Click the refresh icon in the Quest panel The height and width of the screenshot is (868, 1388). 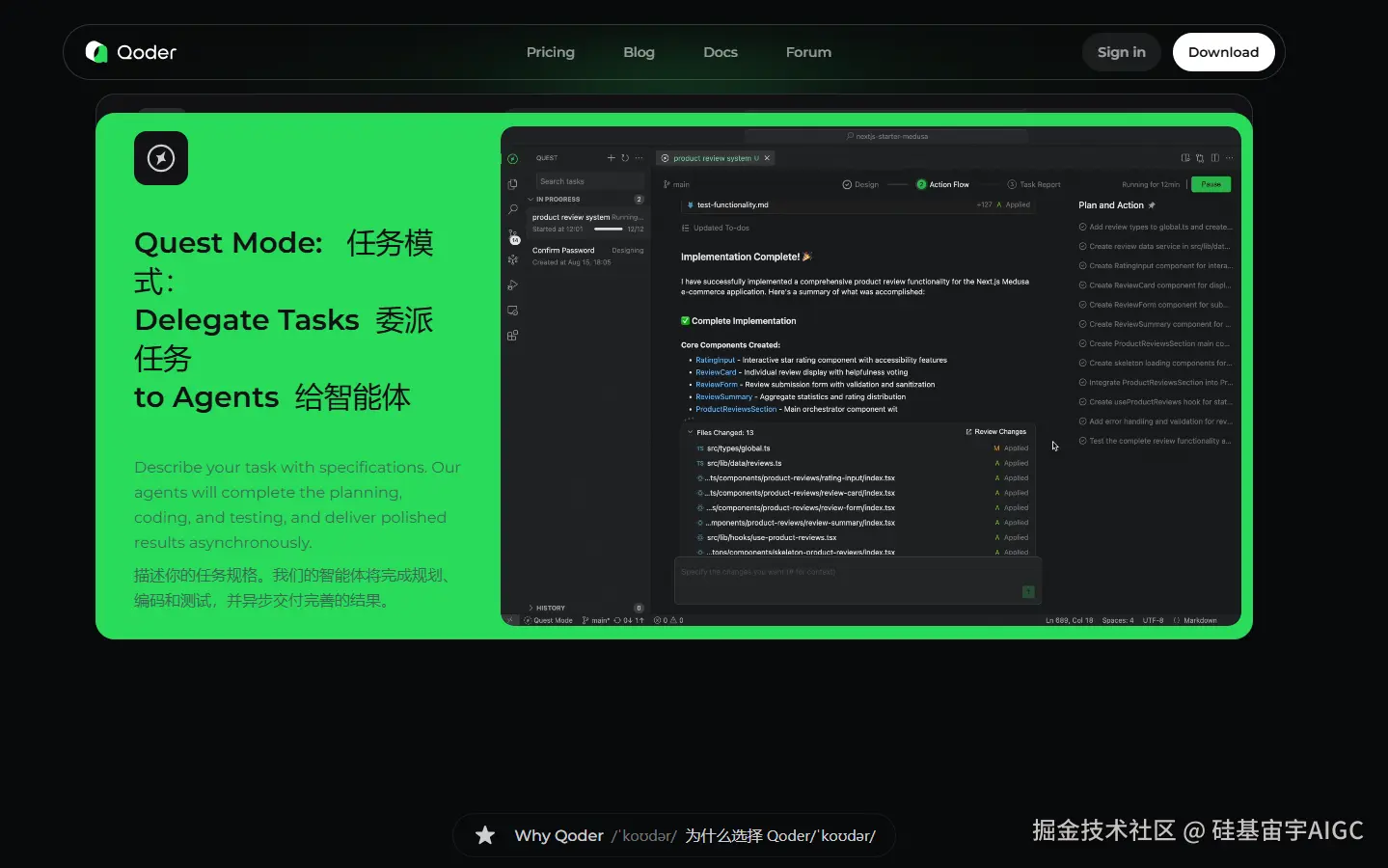point(625,157)
